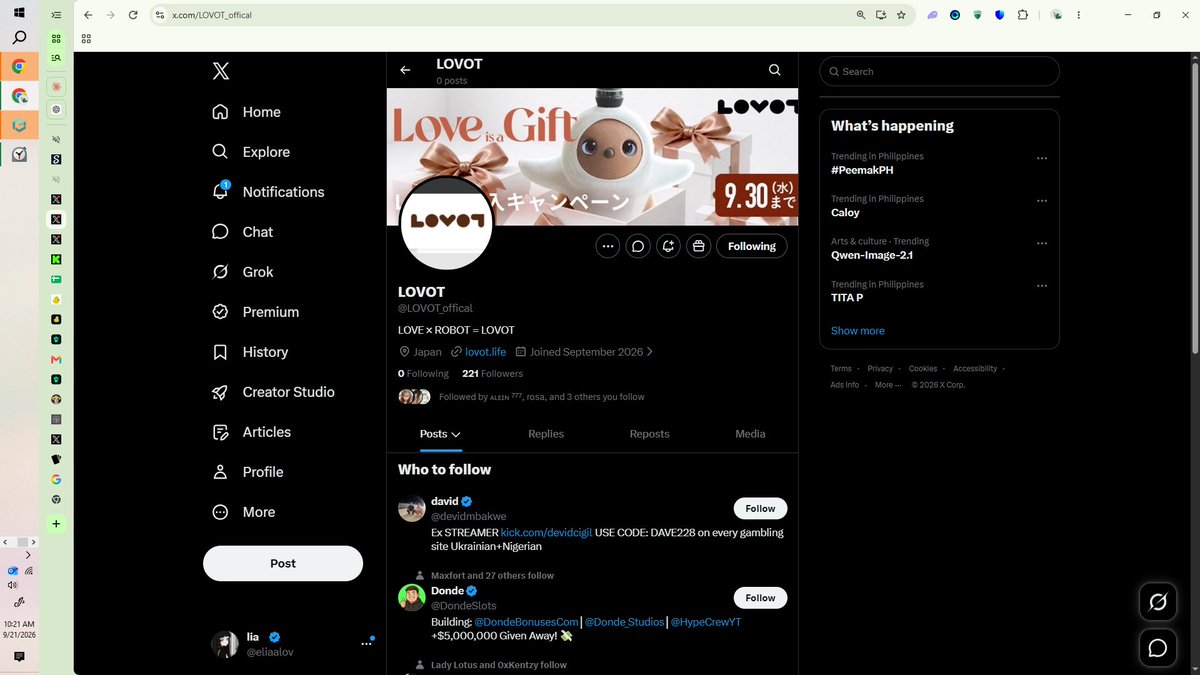
Task: Open more options for #PeemakPH trend
Action: tap(1042, 158)
